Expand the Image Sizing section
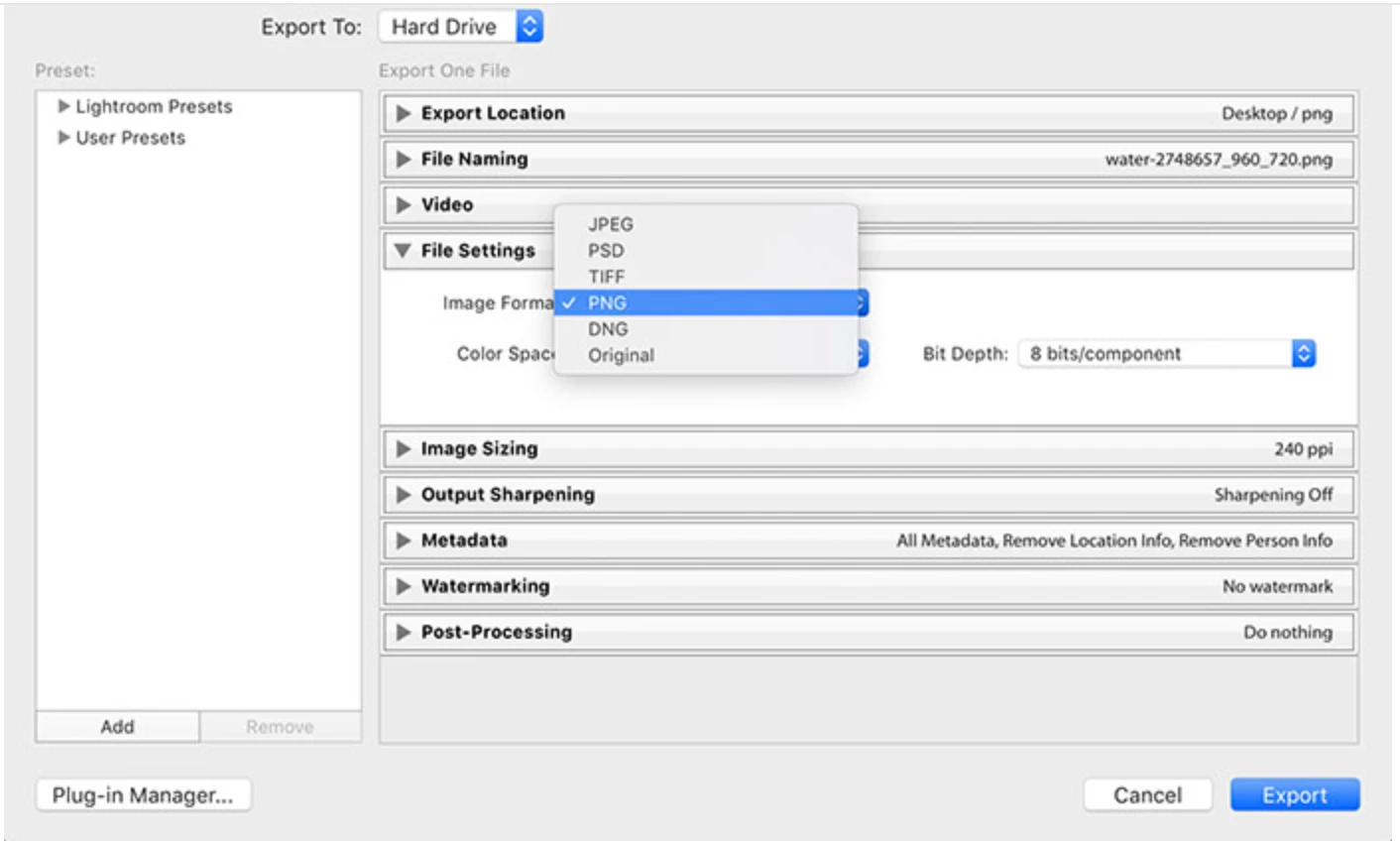Screen dimensions: 1400x844 [403, 448]
